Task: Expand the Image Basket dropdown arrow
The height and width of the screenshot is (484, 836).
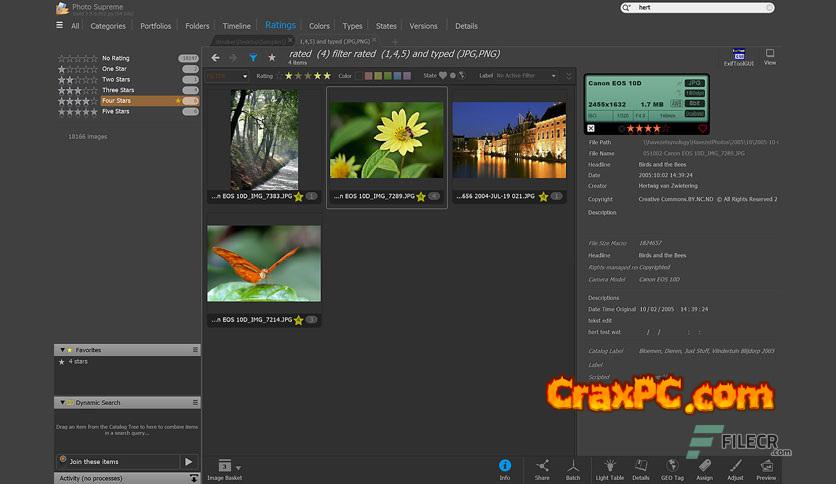Action: point(238,467)
